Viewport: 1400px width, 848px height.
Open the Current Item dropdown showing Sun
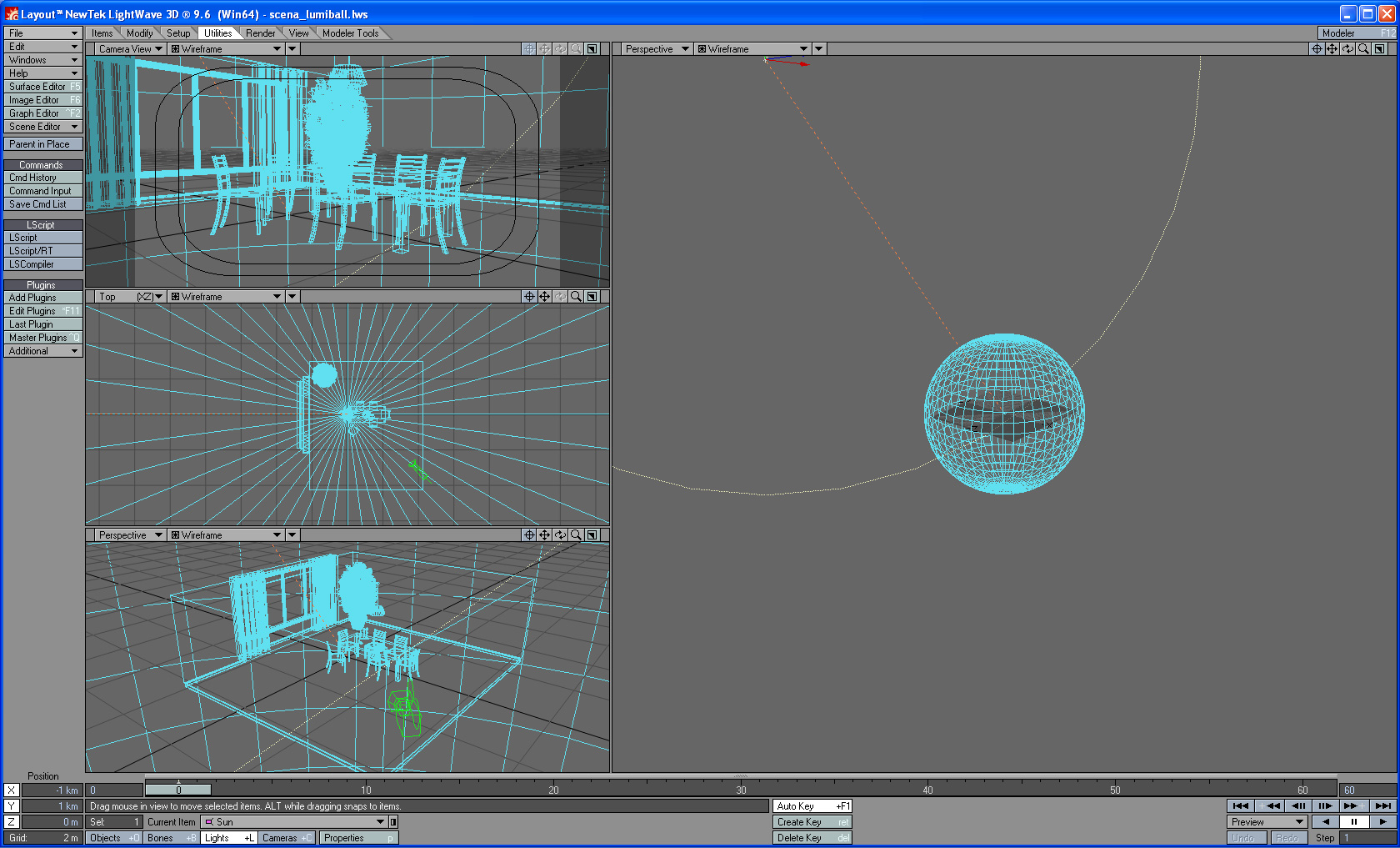tap(294, 822)
